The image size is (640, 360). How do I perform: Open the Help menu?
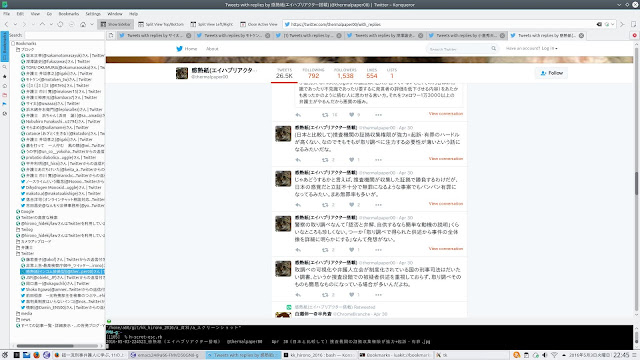[133, 14]
